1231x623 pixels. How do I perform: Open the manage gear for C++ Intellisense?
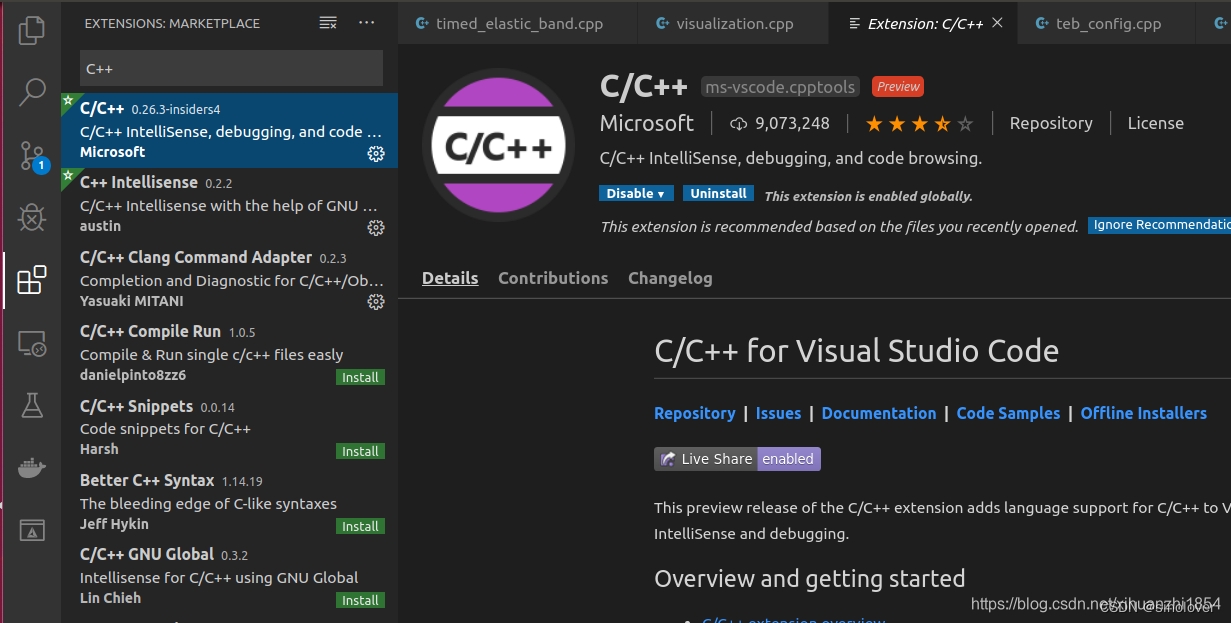pos(376,228)
